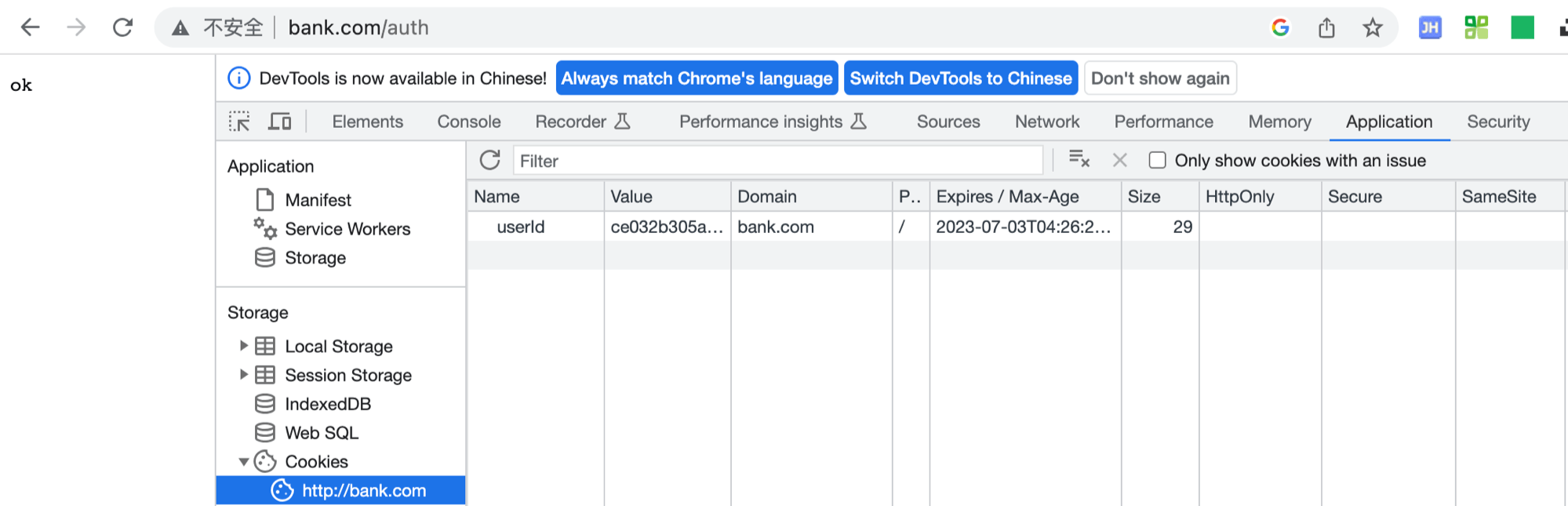Refresh the cookies table
Image resolution: width=1568 pixels, height=506 pixels.
(x=490, y=160)
